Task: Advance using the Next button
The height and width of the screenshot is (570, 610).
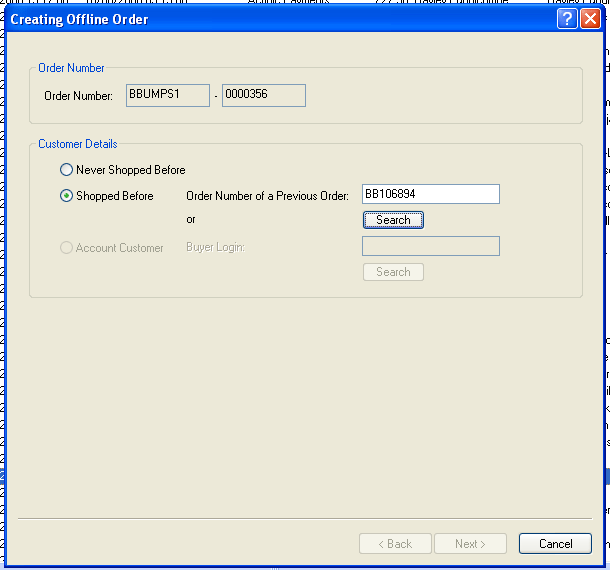Action: (470, 544)
